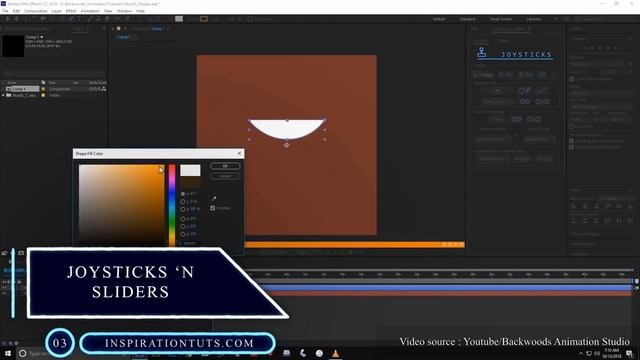
Task: Open the notification center icon
Action: [x=630, y=353]
